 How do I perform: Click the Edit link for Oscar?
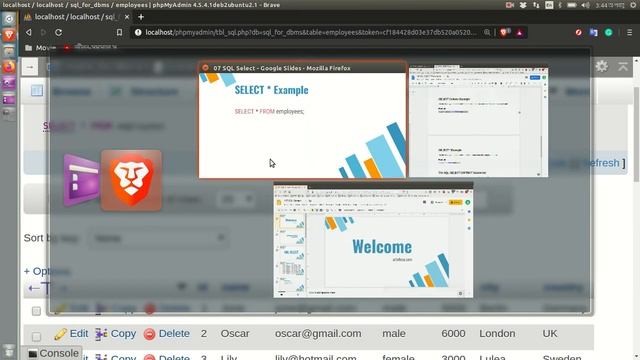(79, 333)
